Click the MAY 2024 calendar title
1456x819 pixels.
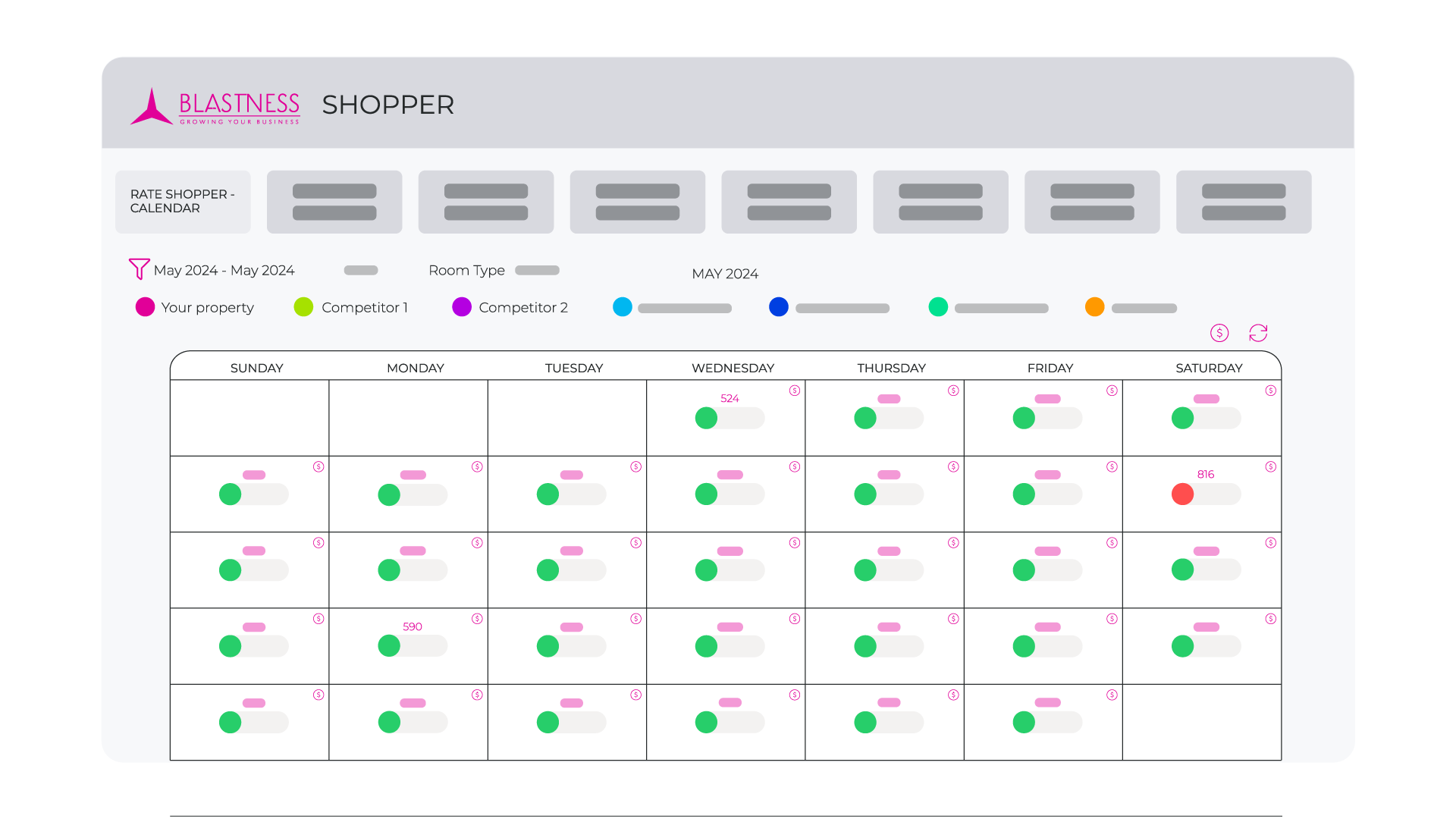[x=724, y=274]
